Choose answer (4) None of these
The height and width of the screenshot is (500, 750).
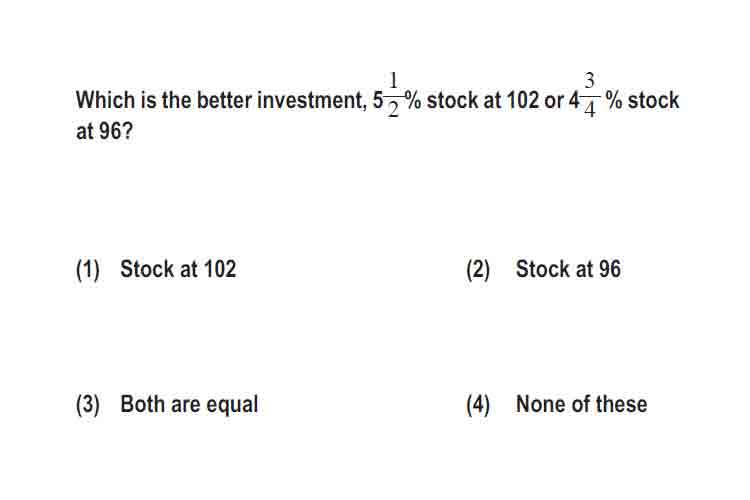click(x=557, y=404)
